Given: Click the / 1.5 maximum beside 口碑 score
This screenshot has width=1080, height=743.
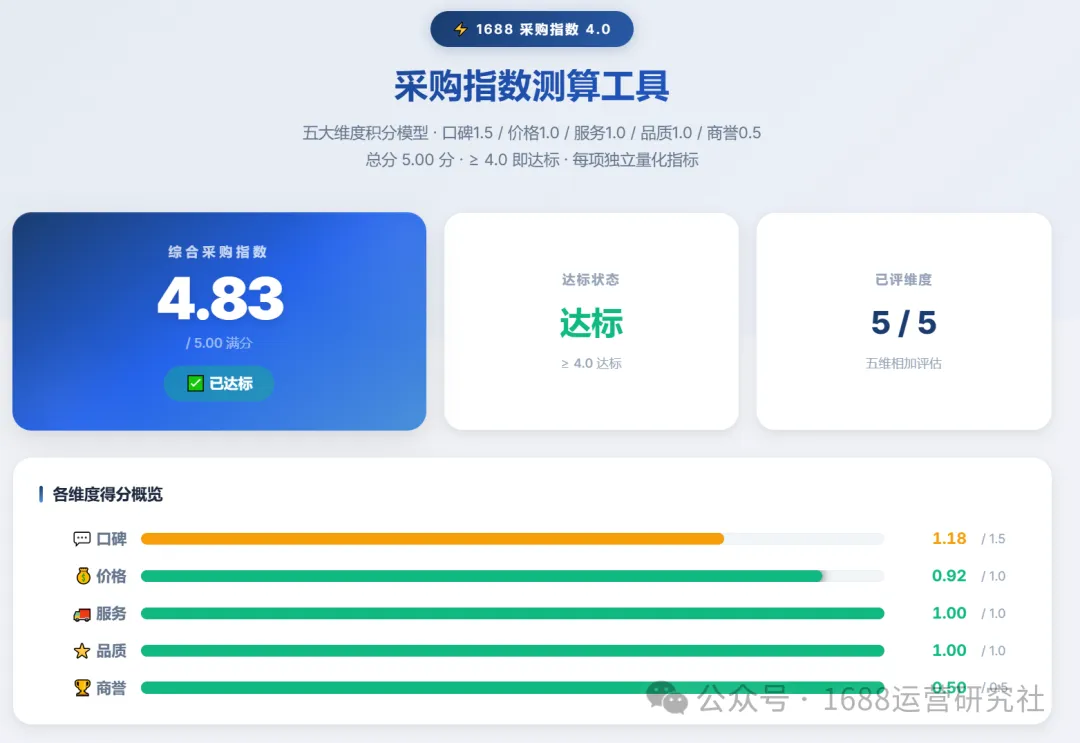Looking at the screenshot, I should click(993, 539).
